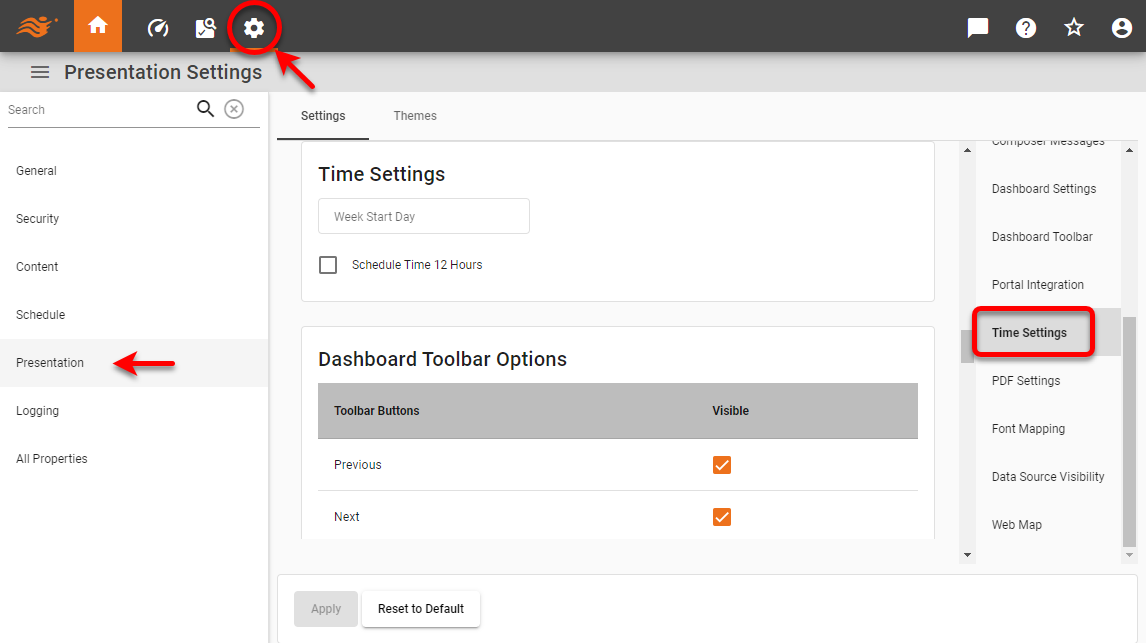Open the Week Start Day dropdown

(x=423, y=216)
